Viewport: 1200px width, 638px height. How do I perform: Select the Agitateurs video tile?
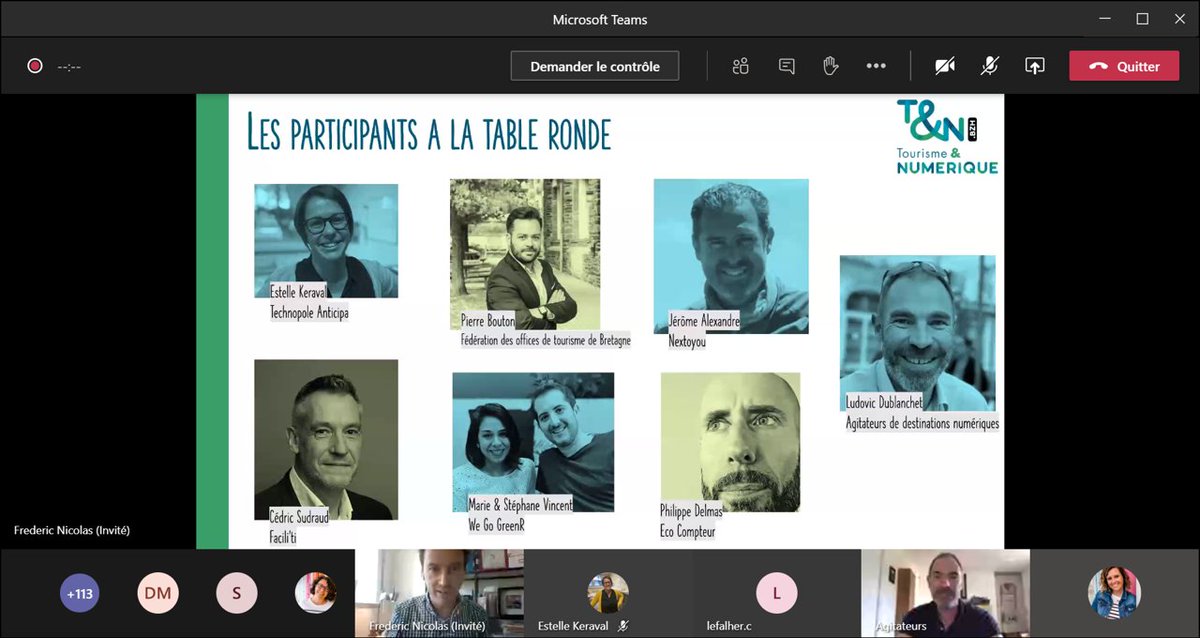click(946, 592)
